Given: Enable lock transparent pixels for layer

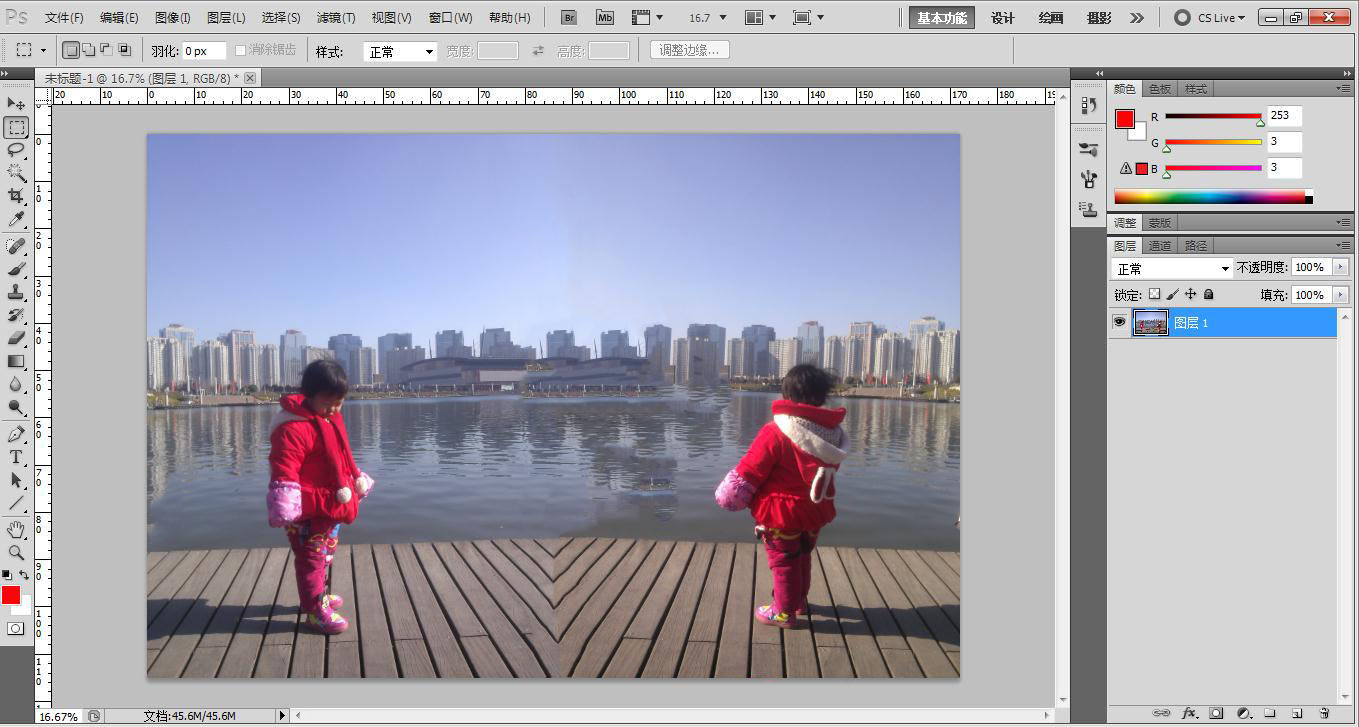Looking at the screenshot, I should coord(1154,295).
